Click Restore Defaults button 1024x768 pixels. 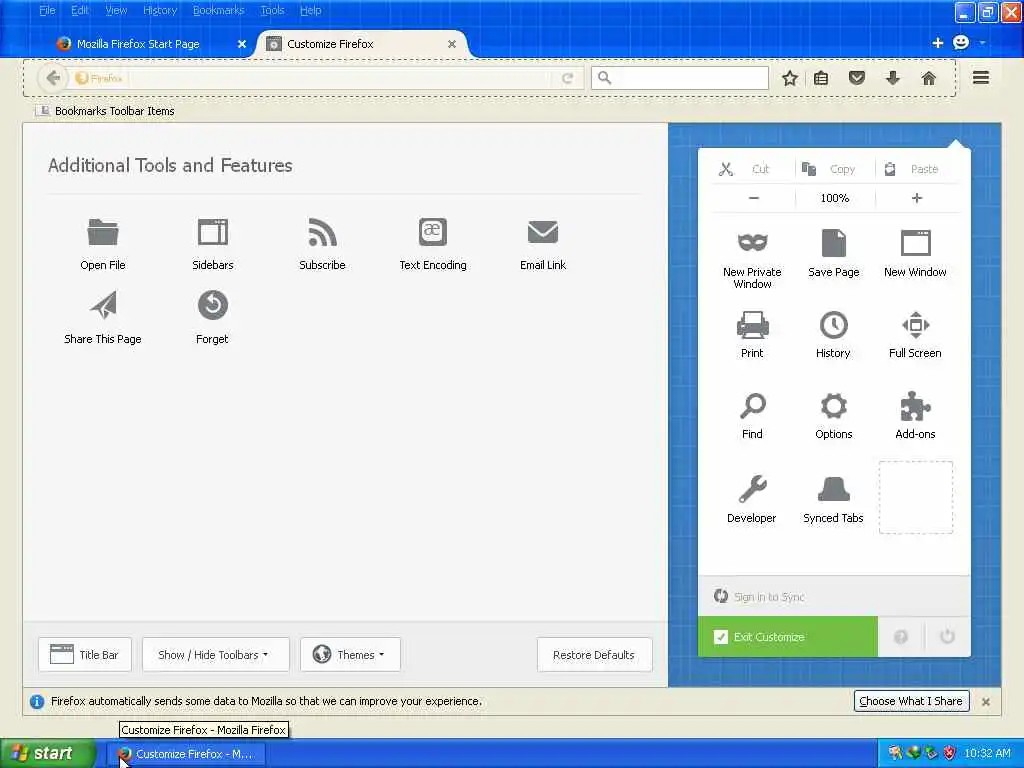point(594,654)
